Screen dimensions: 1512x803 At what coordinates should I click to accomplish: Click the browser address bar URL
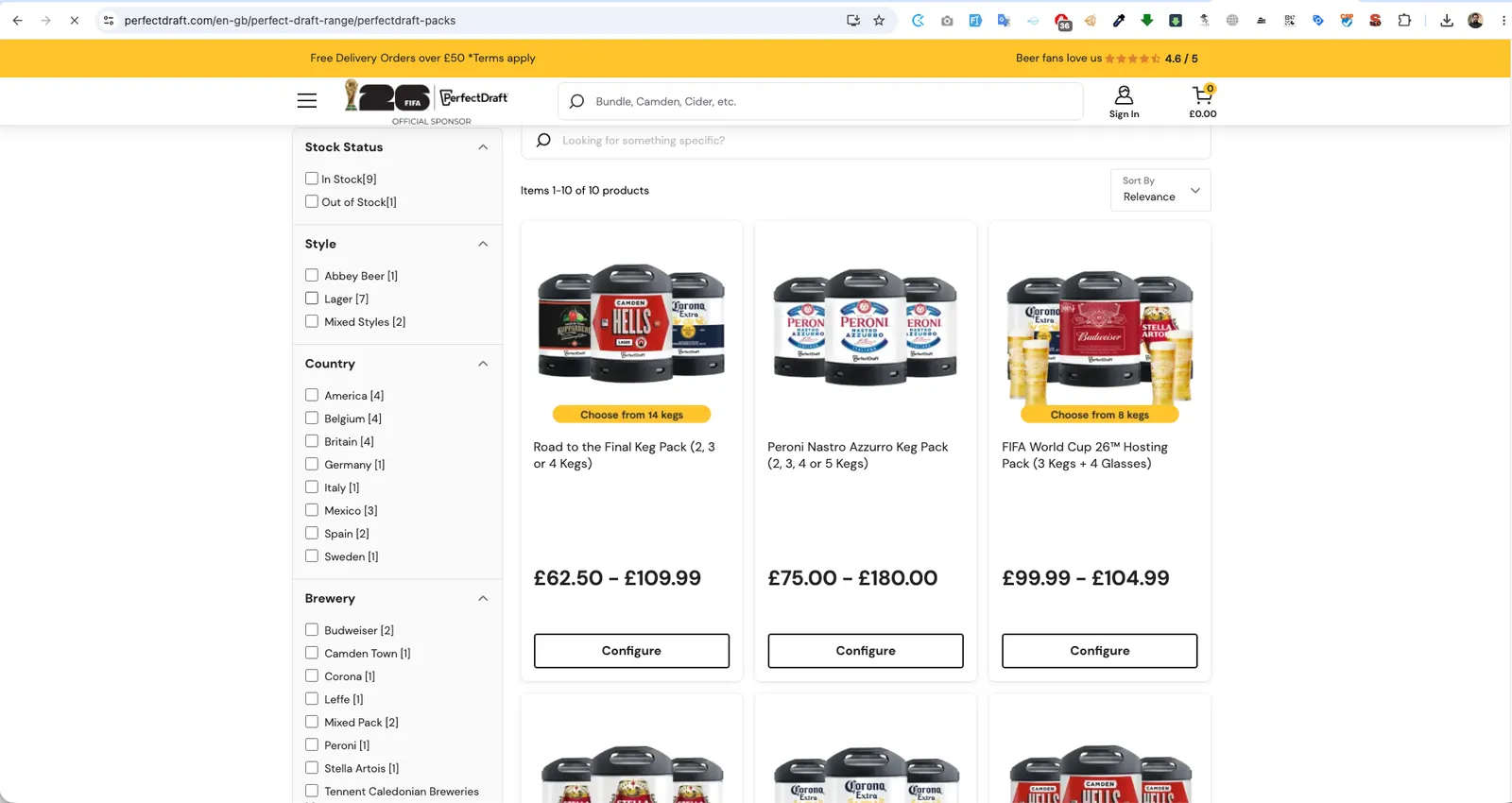(289, 20)
